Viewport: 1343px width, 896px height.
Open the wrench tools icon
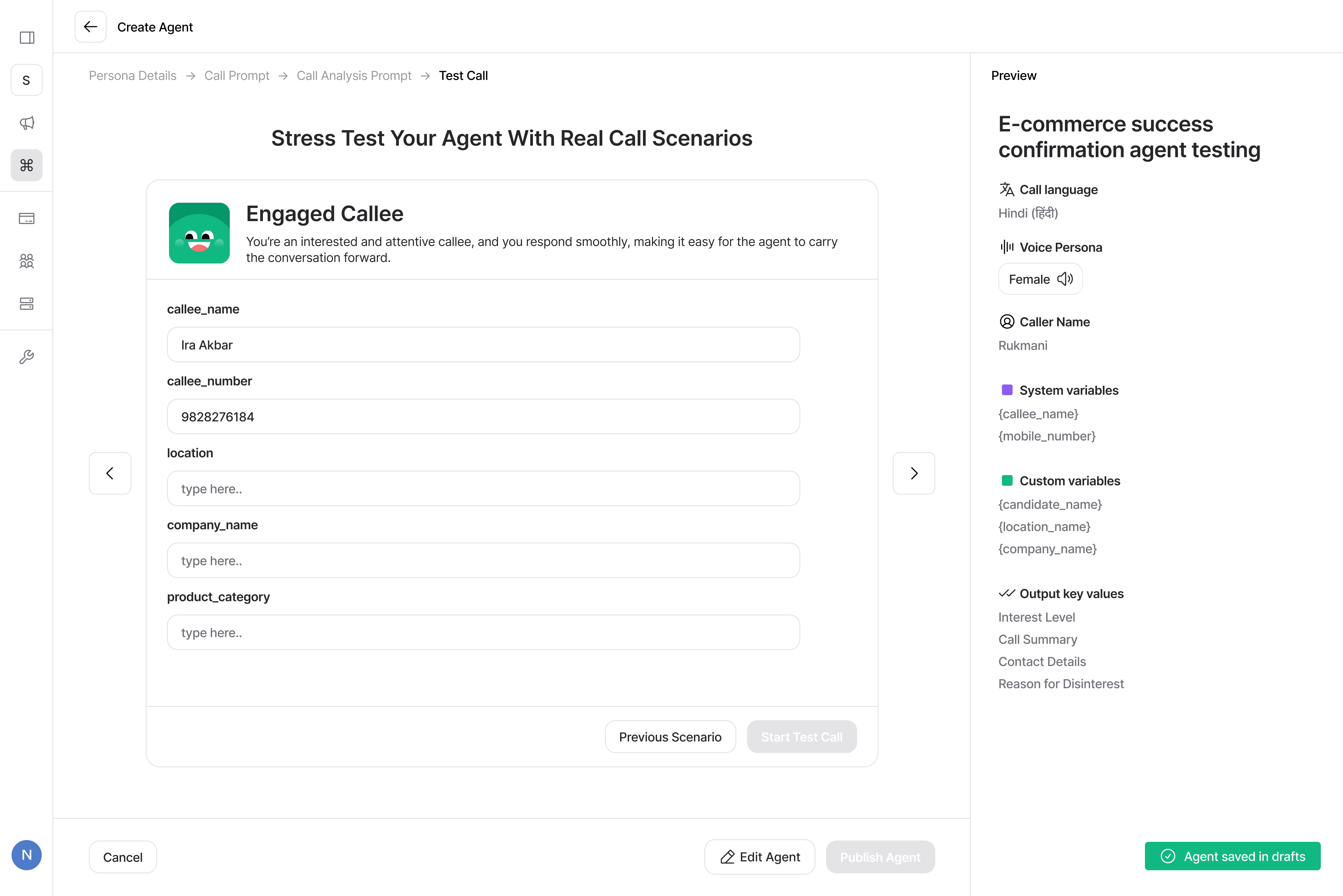pyautogui.click(x=27, y=357)
